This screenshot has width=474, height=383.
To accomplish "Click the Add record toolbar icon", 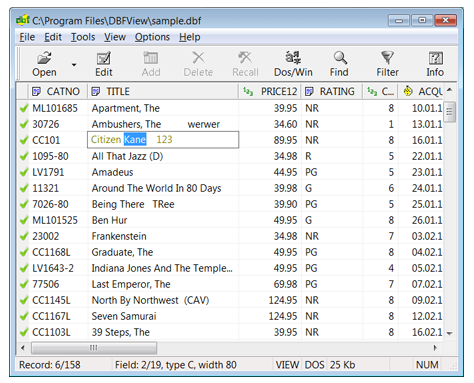I will click(x=151, y=64).
